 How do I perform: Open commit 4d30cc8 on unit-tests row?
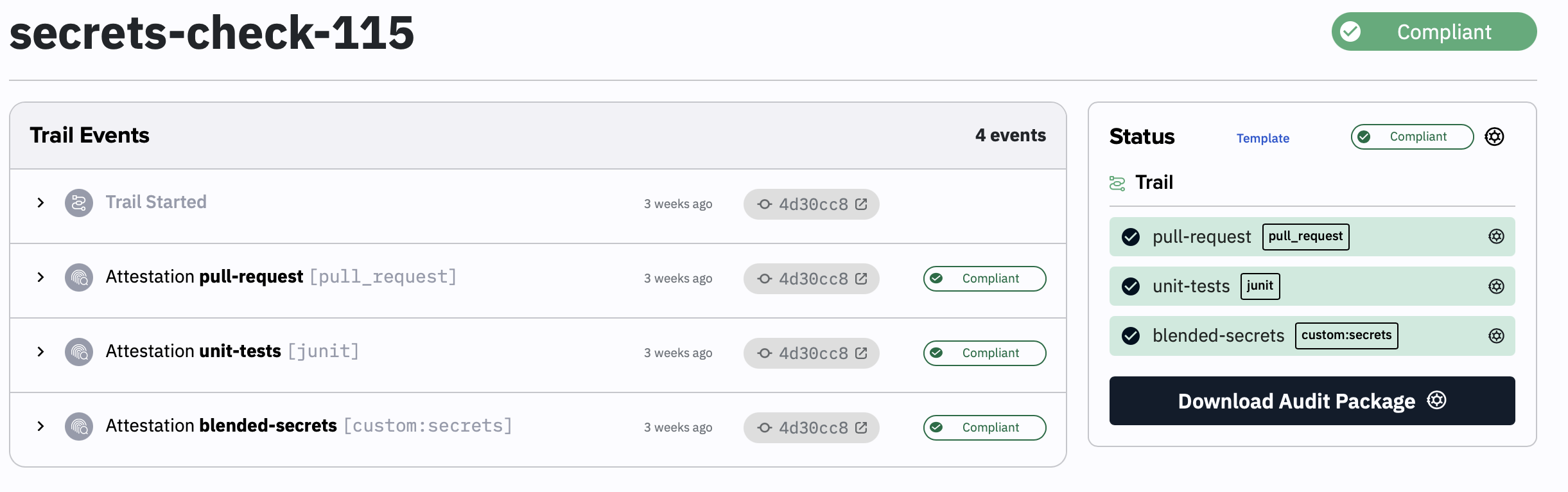pos(812,353)
